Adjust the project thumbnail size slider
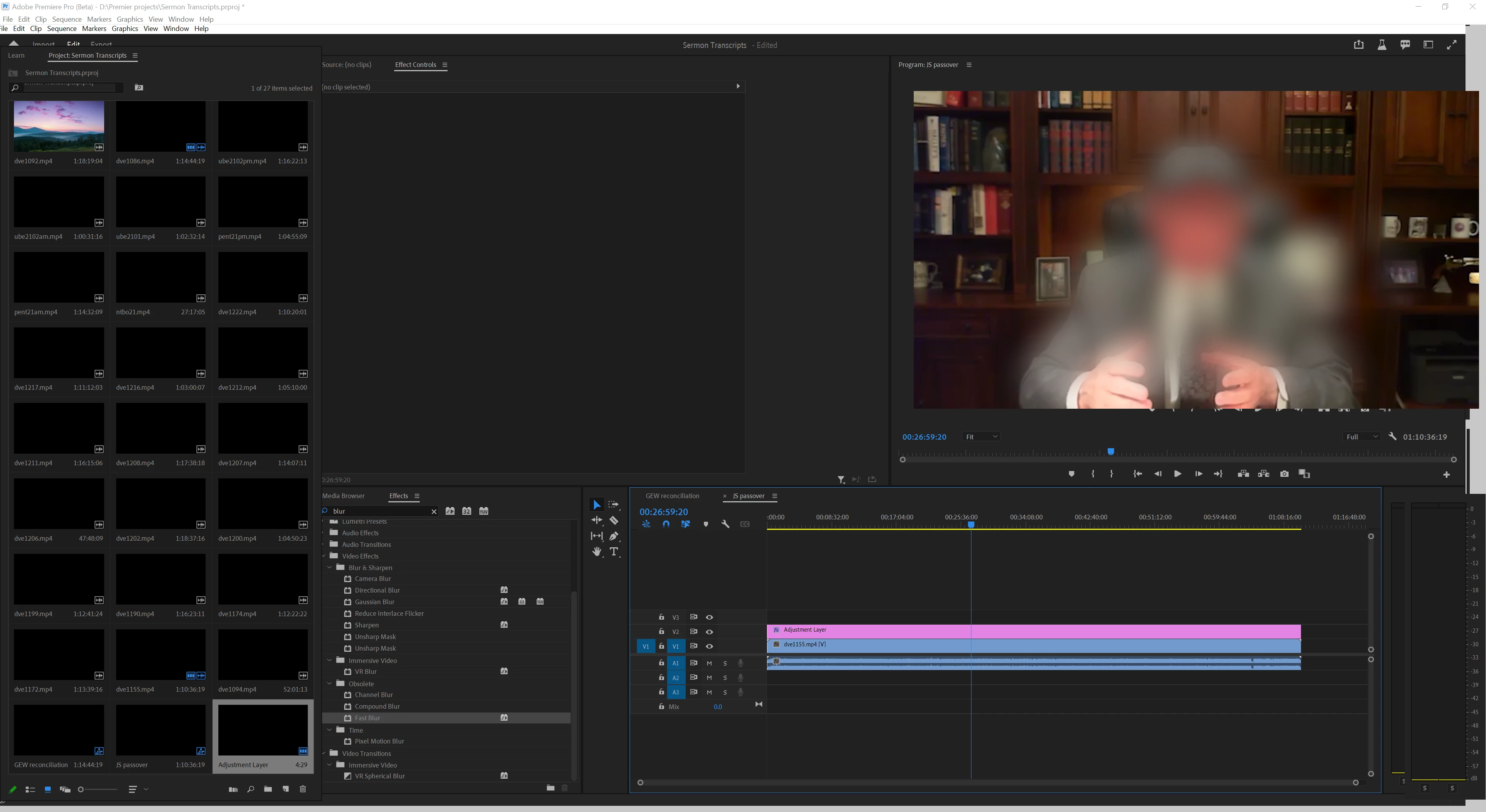Screen dimensions: 1486x812 [81, 790]
